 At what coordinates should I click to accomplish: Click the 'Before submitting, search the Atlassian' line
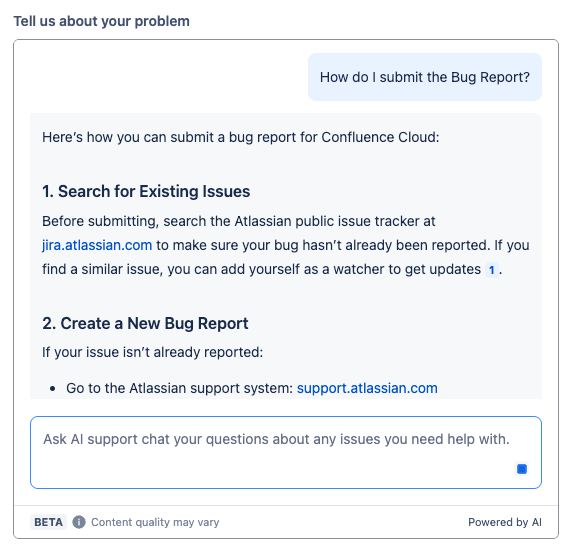[x=238, y=221]
